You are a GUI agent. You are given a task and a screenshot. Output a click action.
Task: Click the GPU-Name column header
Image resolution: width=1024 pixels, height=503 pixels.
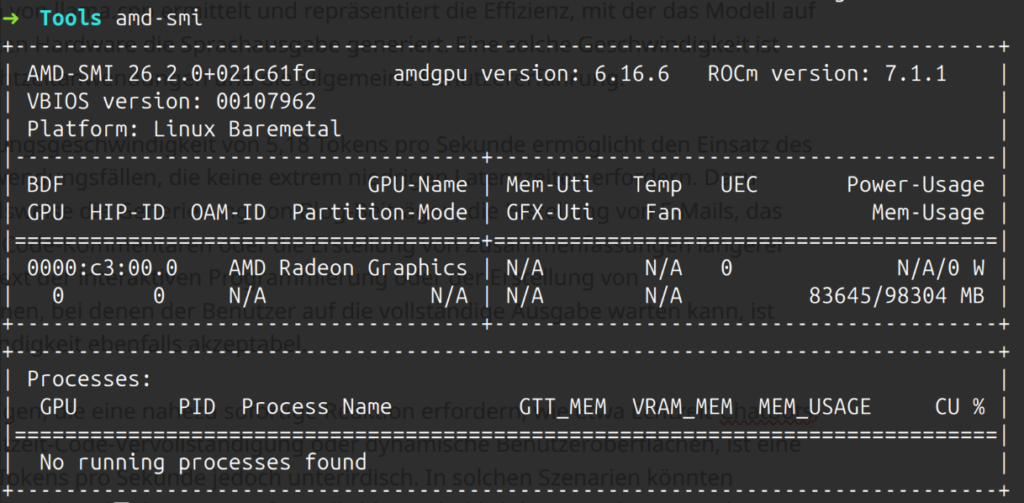coord(419,185)
